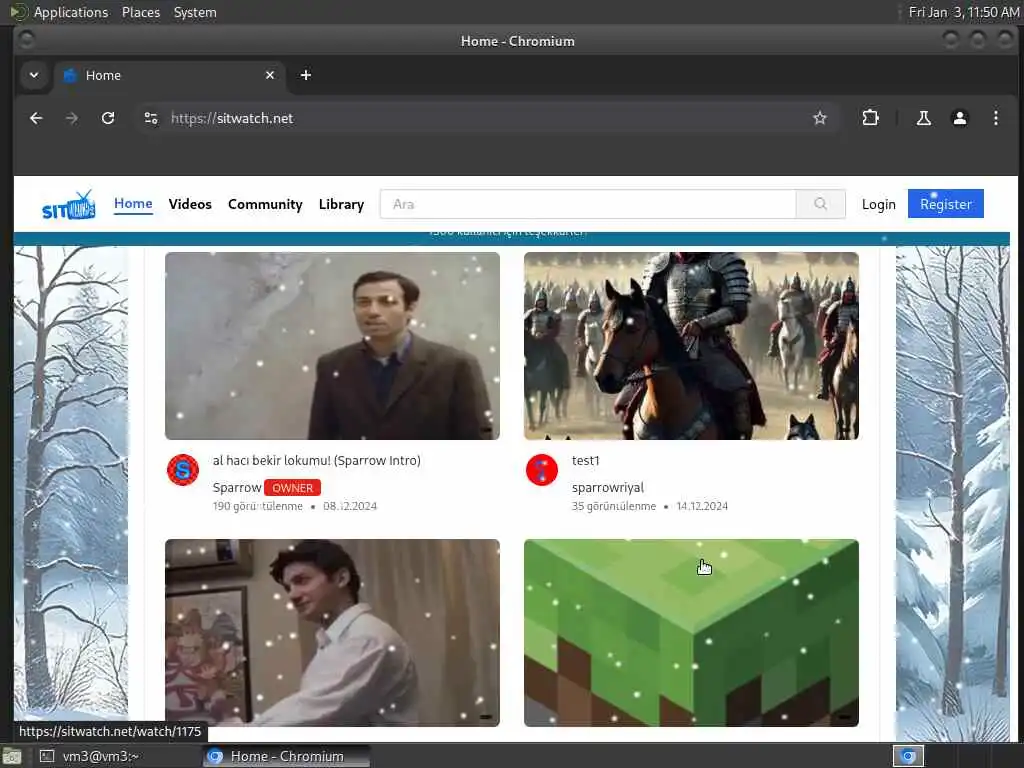Click the date 08.12.2024
1024x768 pixels.
349,506
